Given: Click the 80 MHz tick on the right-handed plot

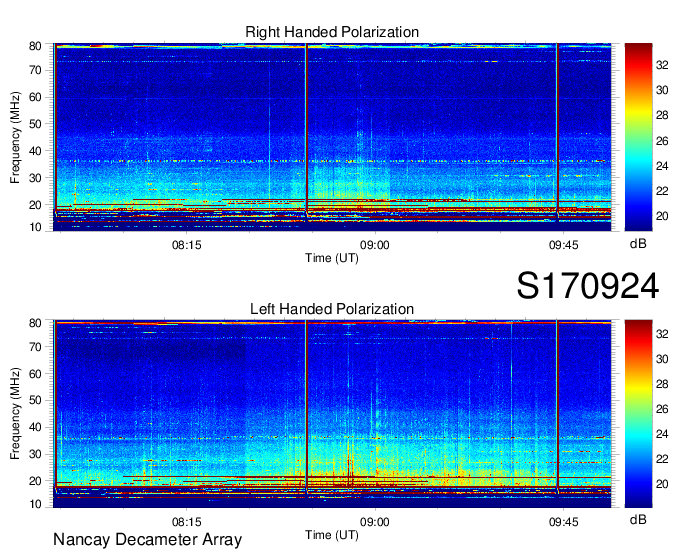Looking at the screenshot, I should pyautogui.click(x=35, y=46).
